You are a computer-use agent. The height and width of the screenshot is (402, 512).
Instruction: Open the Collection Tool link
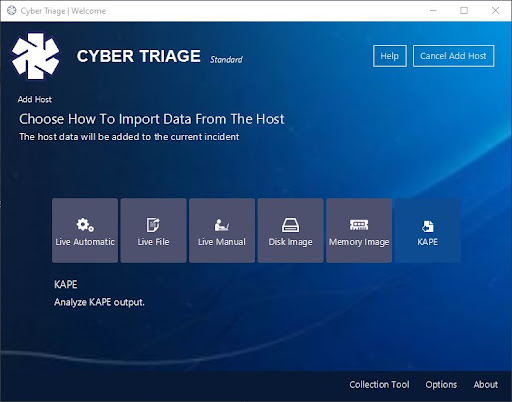379,385
